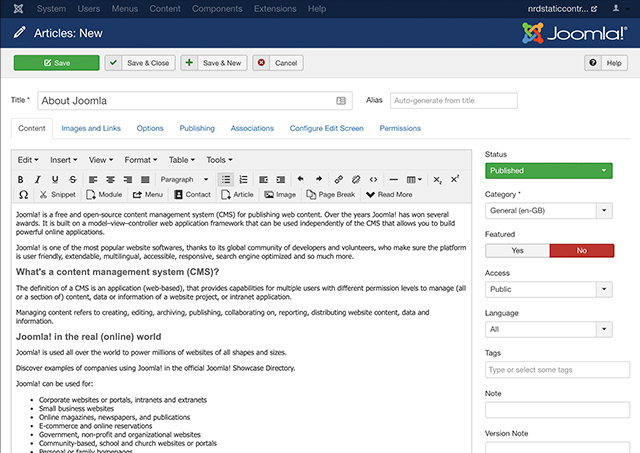
Task: Toggle numbered list
Action: click(x=243, y=180)
